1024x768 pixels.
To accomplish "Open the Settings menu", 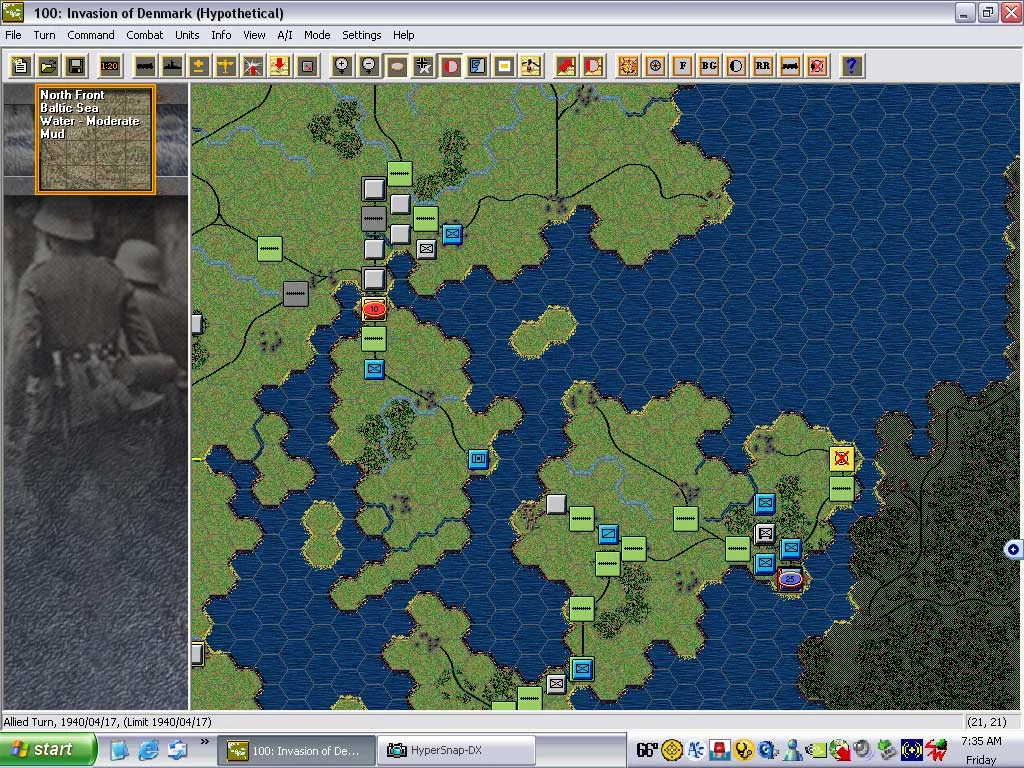I will (x=362, y=35).
